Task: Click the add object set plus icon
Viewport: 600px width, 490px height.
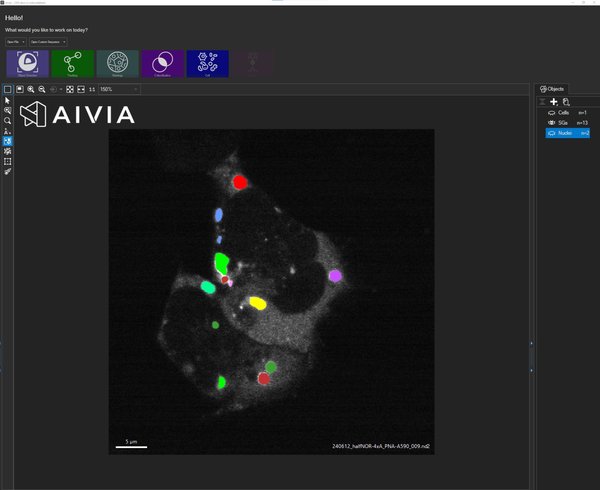Action: point(554,102)
